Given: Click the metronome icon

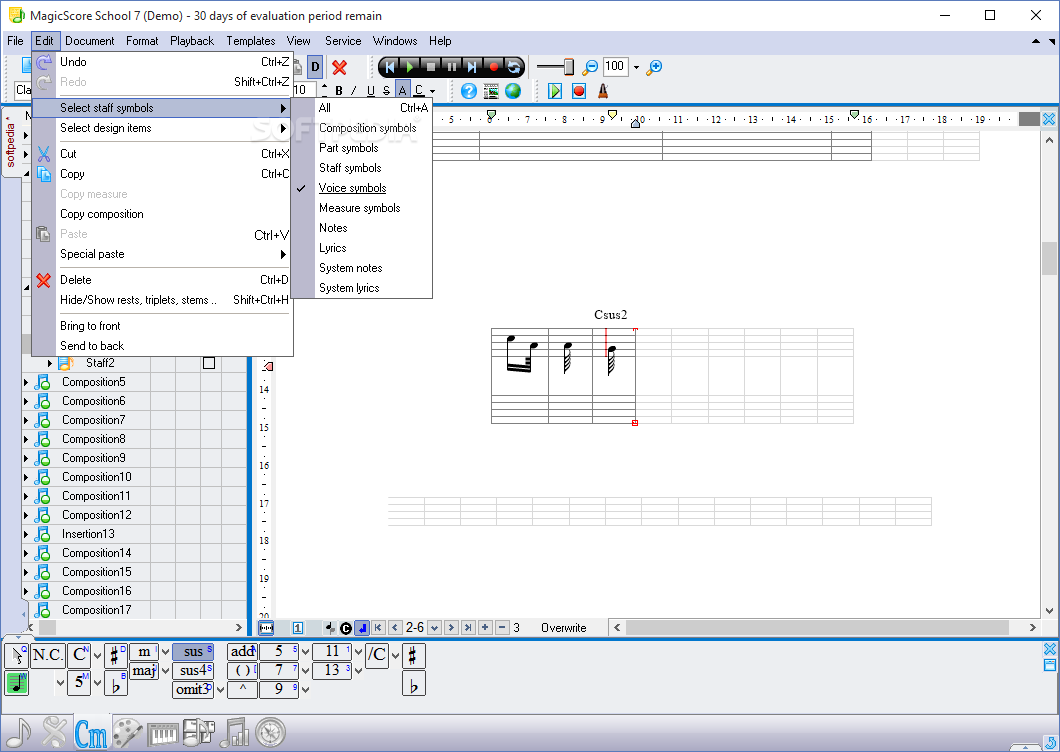Looking at the screenshot, I should [603, 91].
